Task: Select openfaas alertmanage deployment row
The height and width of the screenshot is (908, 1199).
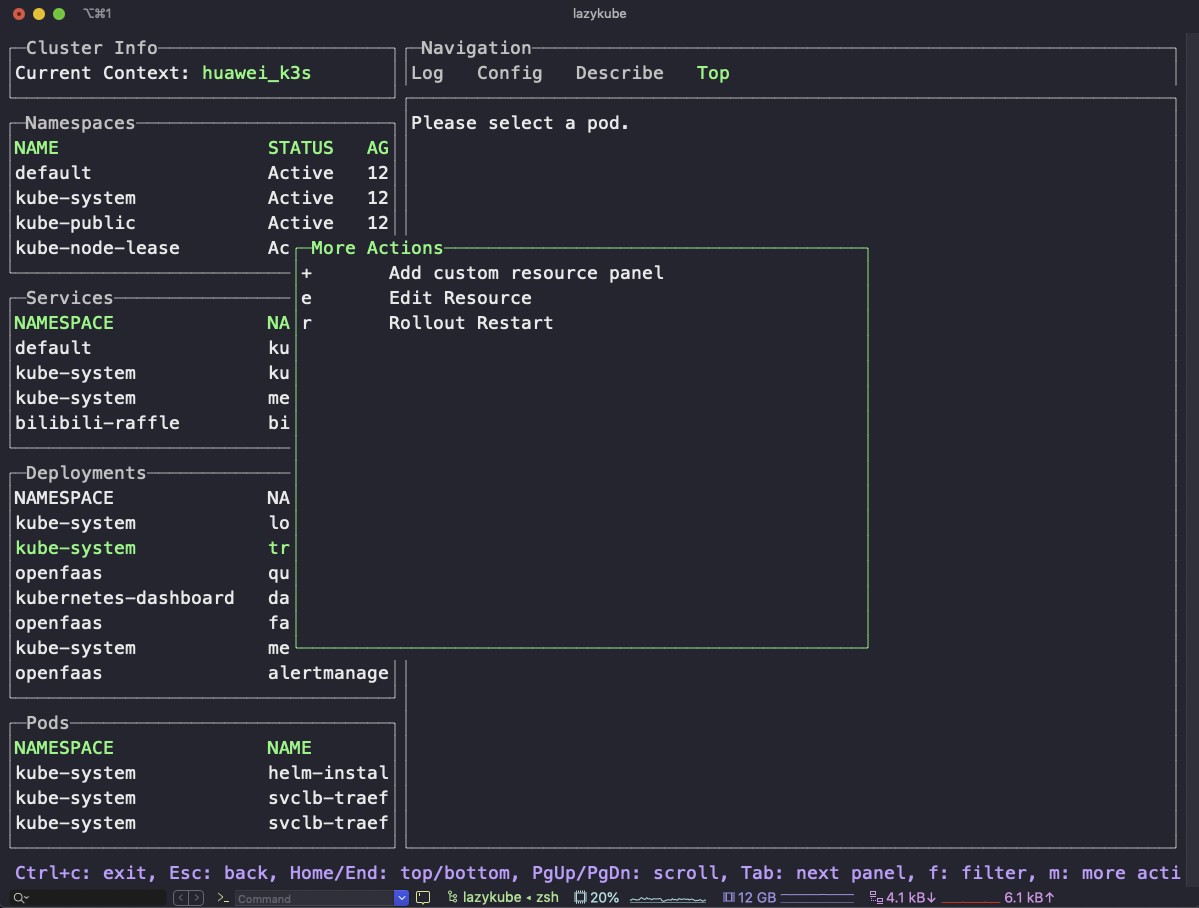Action: tap(202, 673)
